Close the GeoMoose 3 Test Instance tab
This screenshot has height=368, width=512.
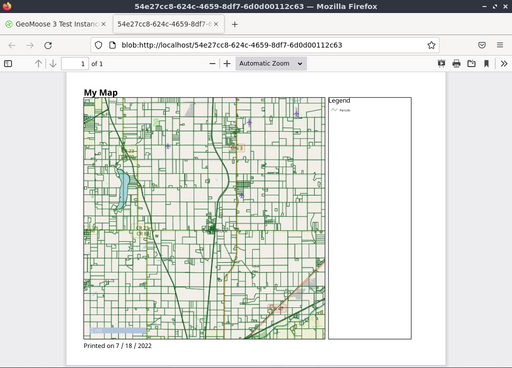[103, 24]
